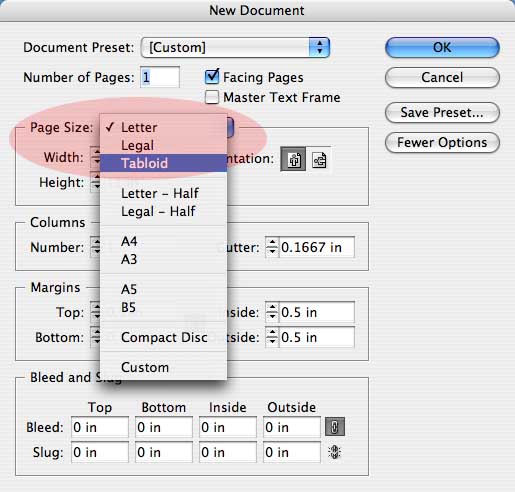Click the OK button
515x492 pixels.
442,47
